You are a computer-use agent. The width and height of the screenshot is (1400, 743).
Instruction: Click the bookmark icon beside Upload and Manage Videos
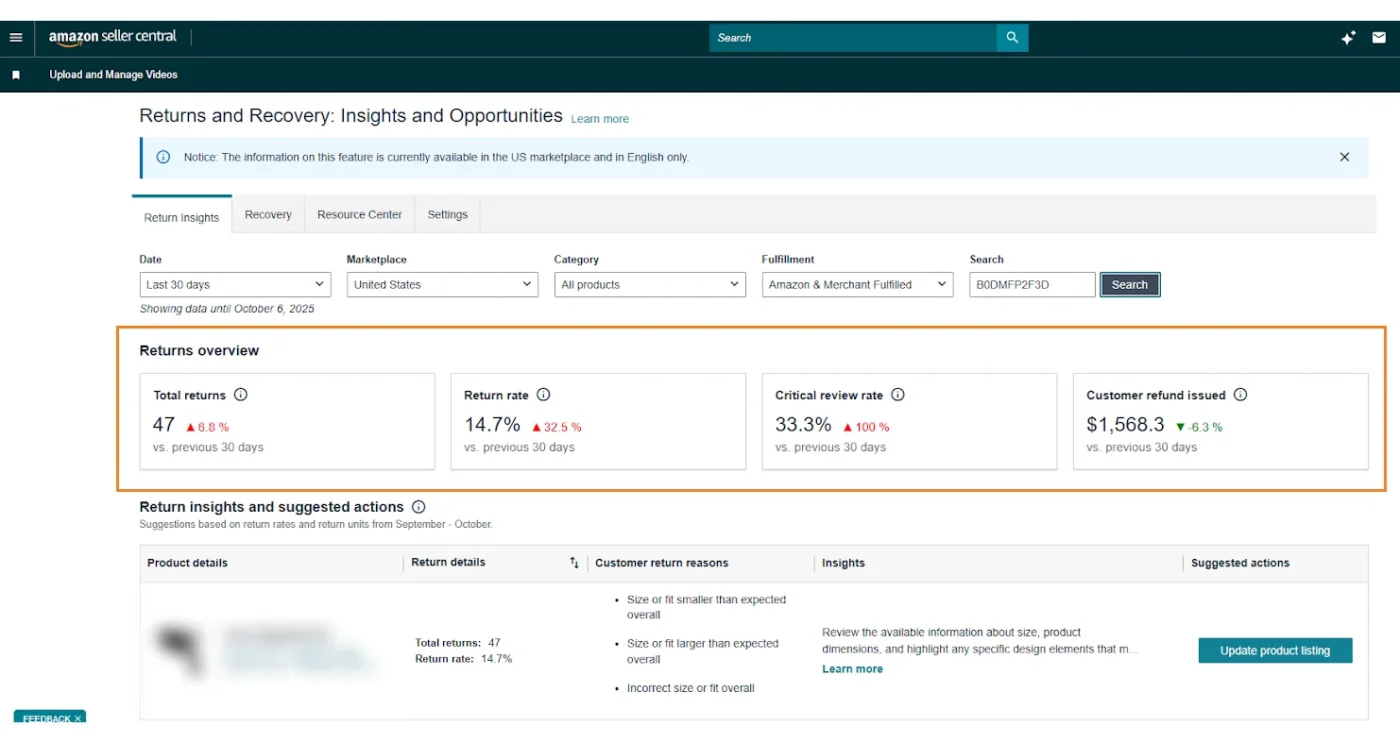pos(14,74)
